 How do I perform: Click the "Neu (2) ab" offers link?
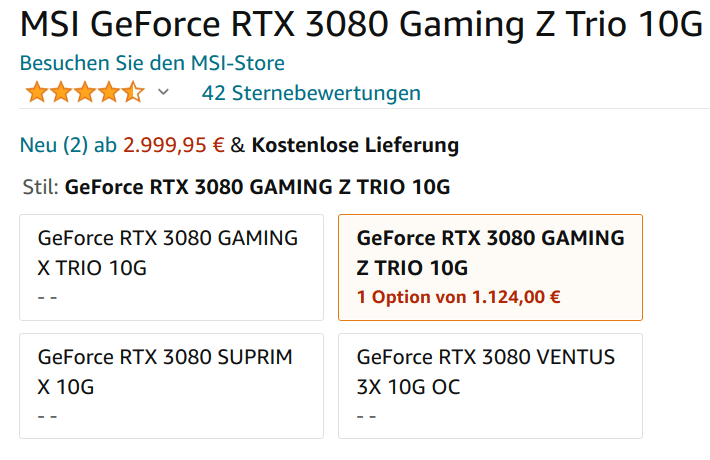pos(68,145)
